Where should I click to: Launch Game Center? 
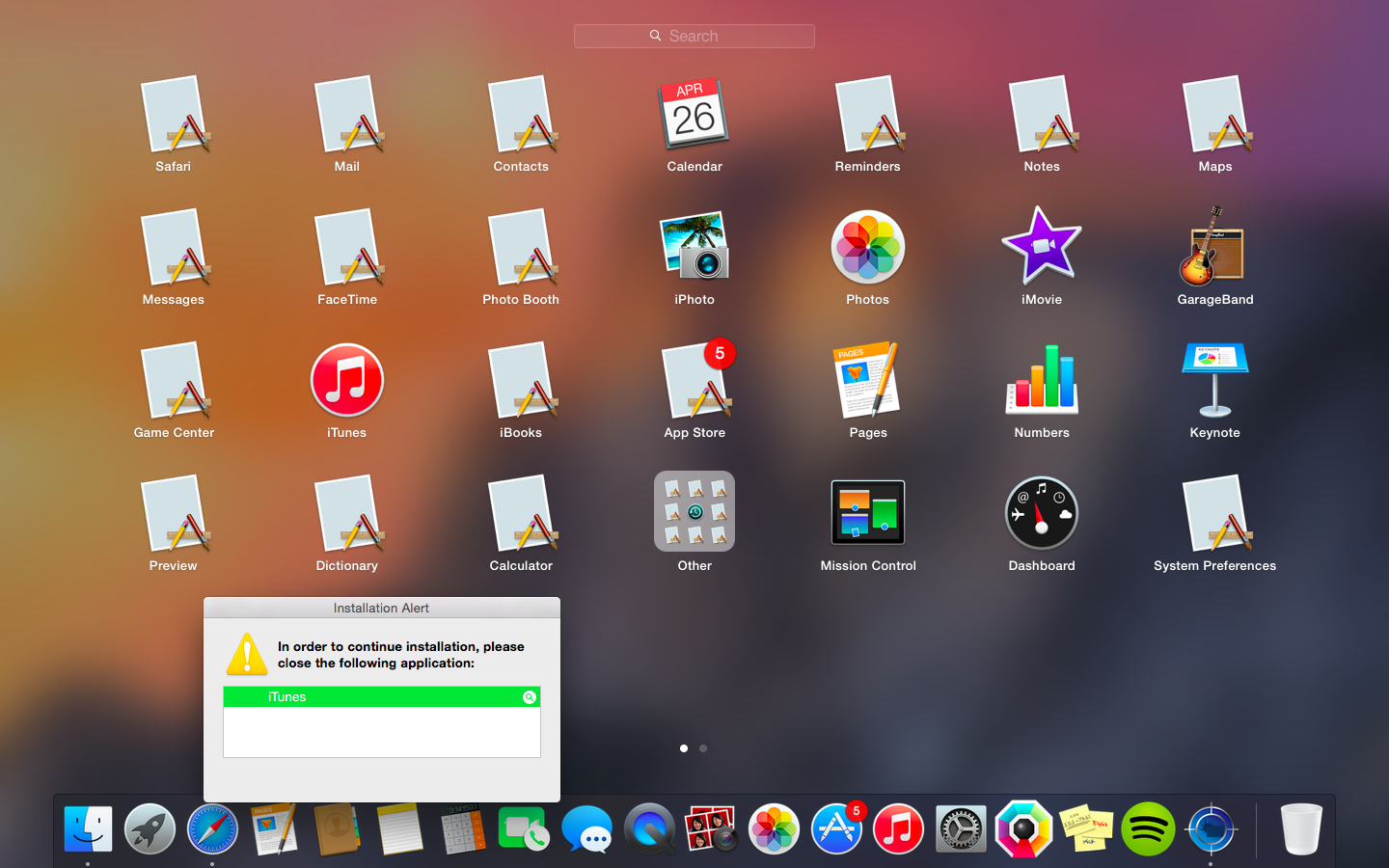coord(174,382)
